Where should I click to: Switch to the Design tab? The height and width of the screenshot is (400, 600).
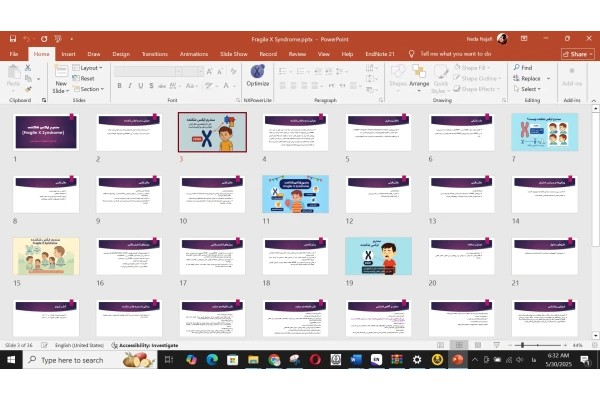pos(121,54)
